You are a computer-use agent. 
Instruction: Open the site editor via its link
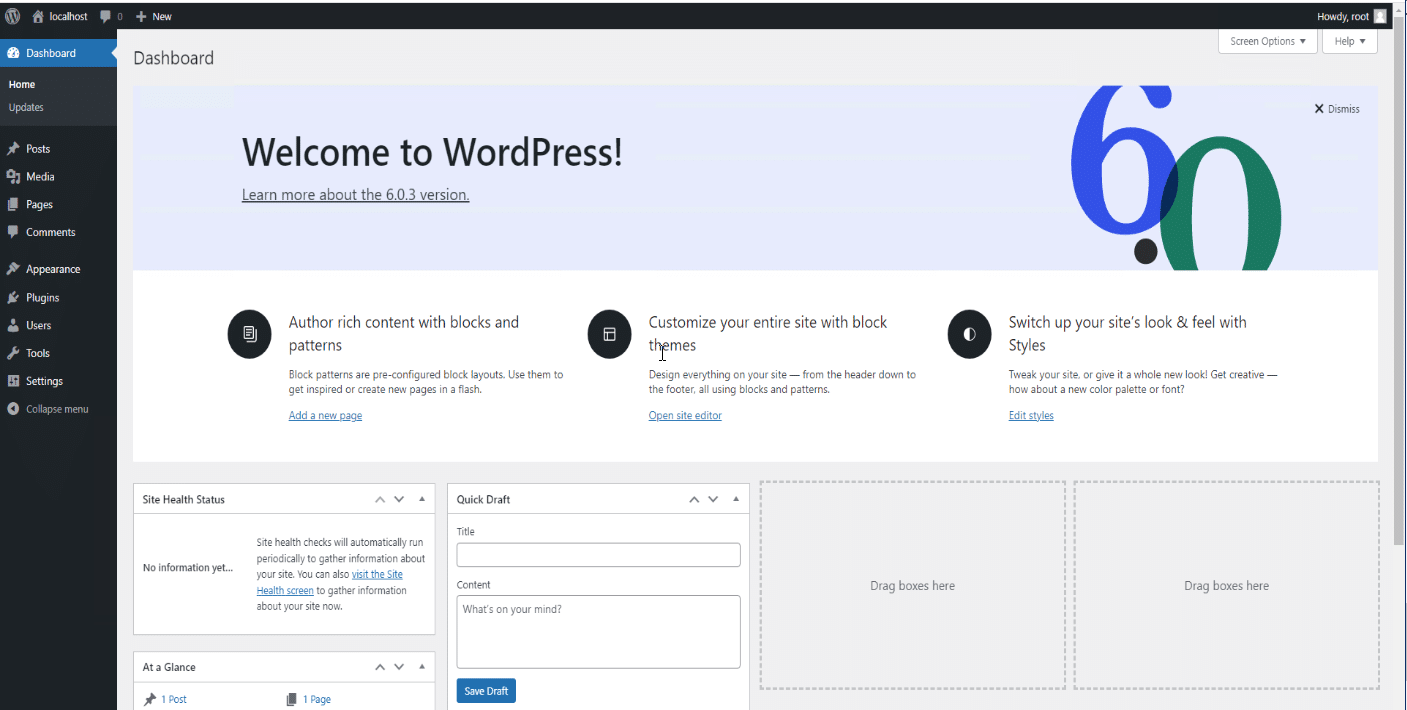pos(685,415)
